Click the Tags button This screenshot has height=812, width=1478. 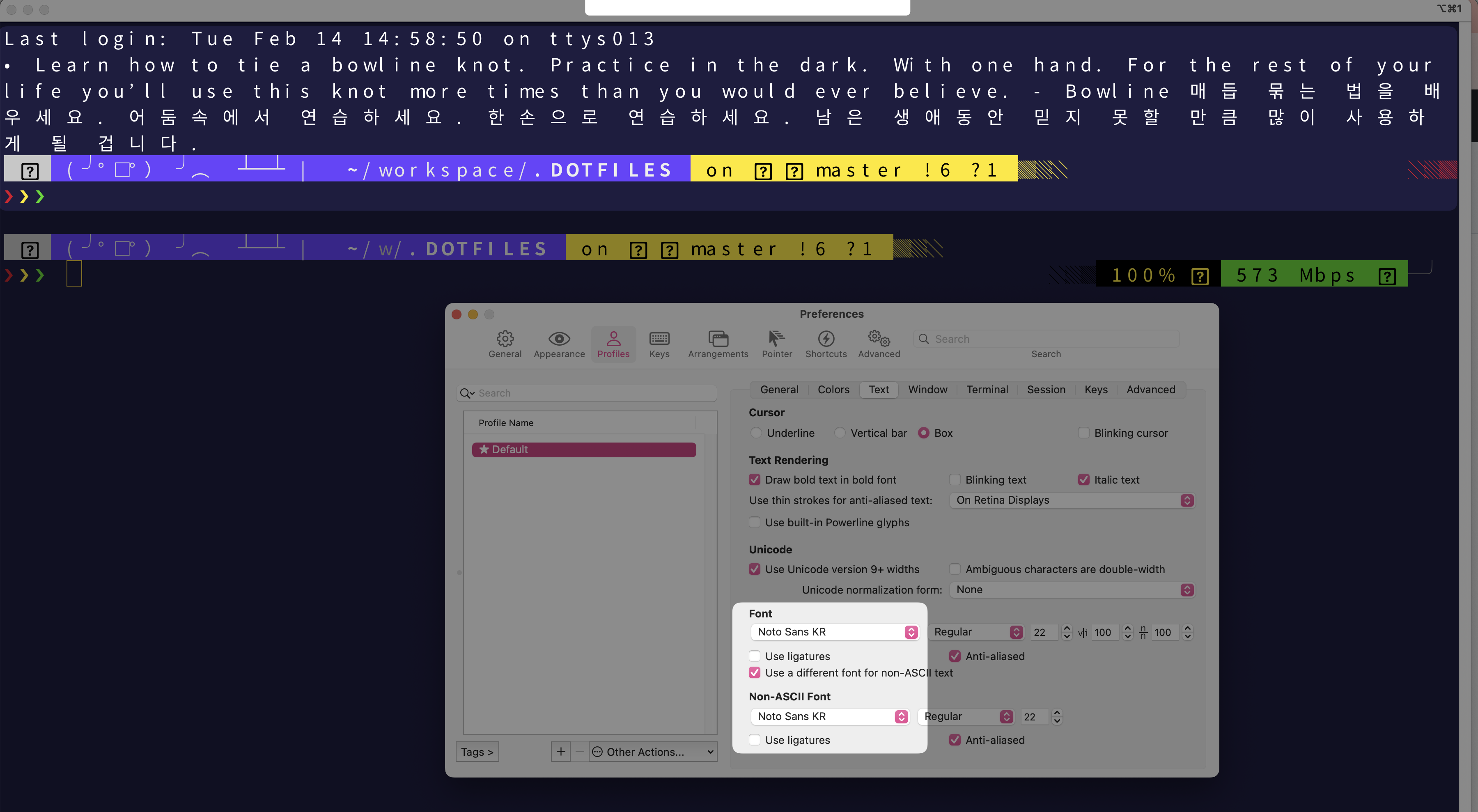[477, 751]
